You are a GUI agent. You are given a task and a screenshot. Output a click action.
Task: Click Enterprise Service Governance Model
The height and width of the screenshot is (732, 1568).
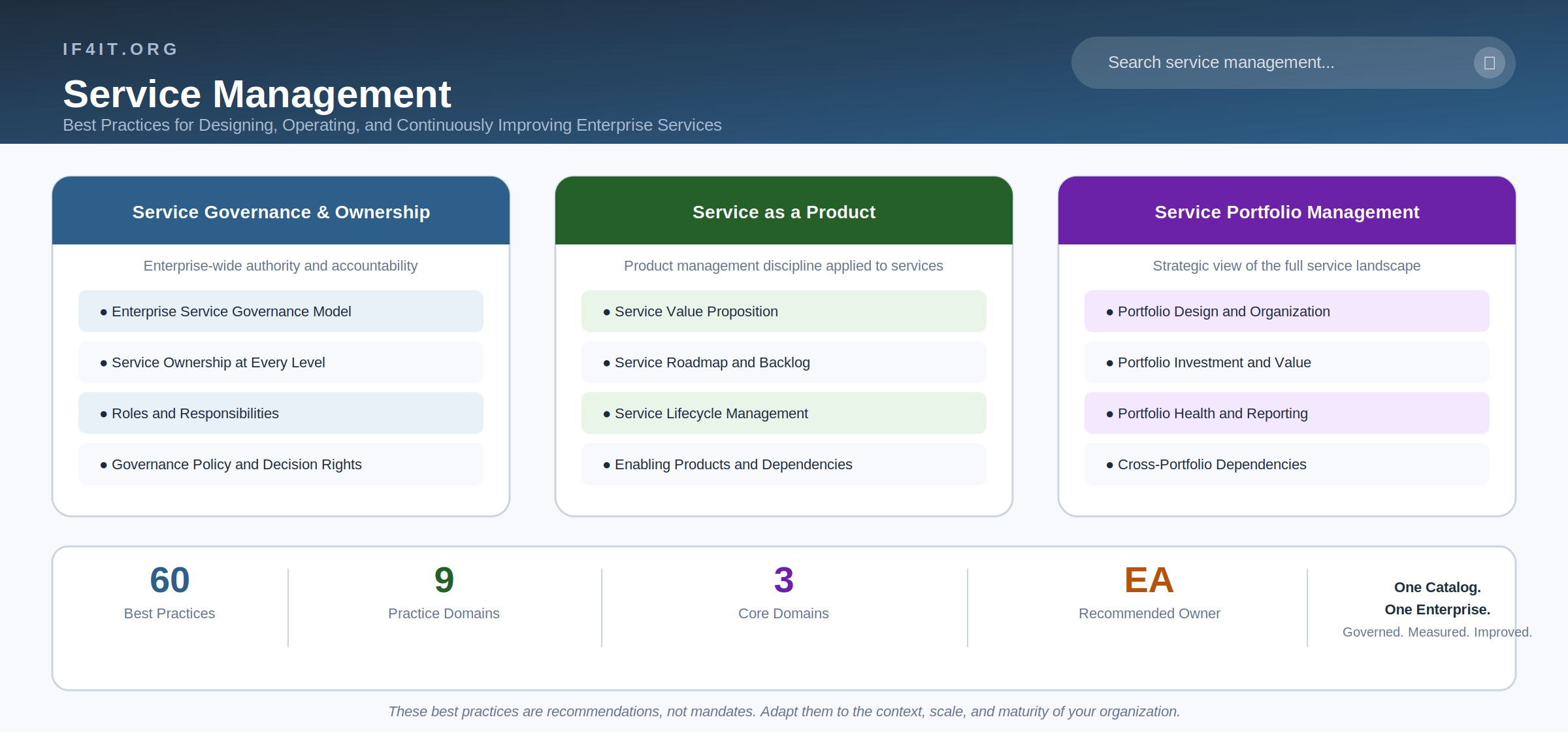click(x=280, y=311)
